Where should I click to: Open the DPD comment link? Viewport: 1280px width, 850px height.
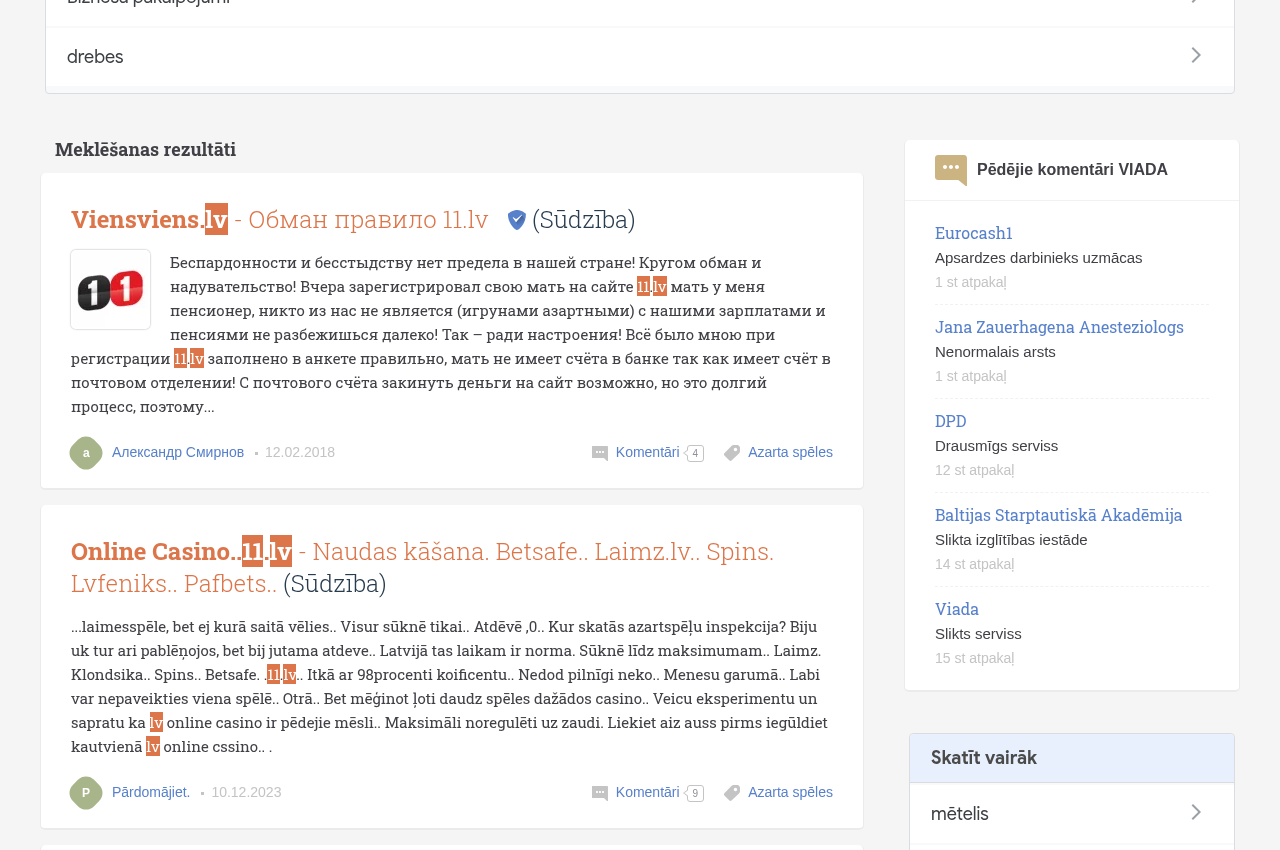951,421
